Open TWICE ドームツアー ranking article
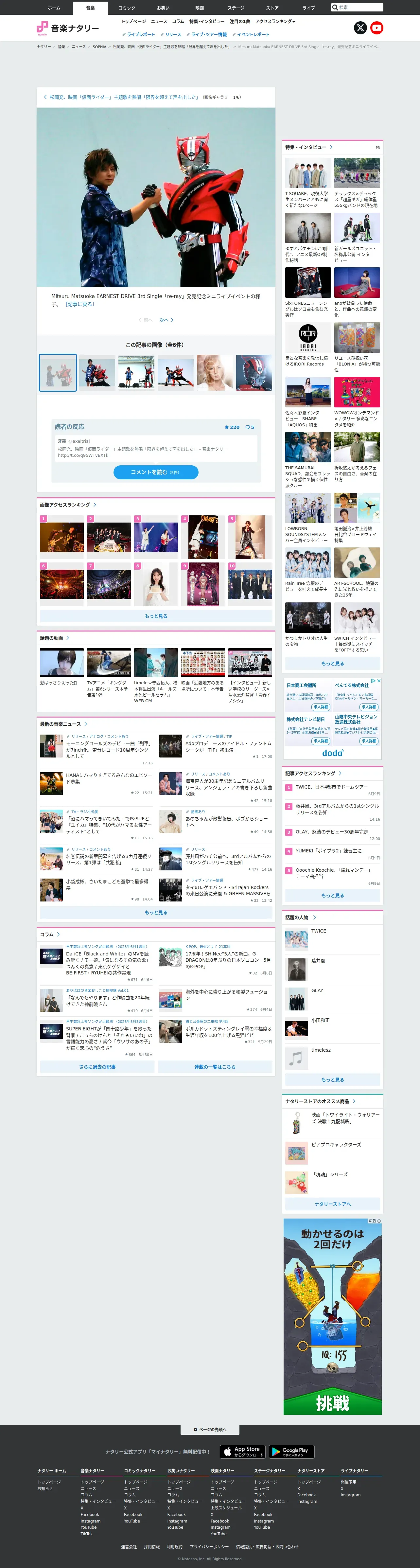Viewport: 420px width, 1568px height. [332, 787]
